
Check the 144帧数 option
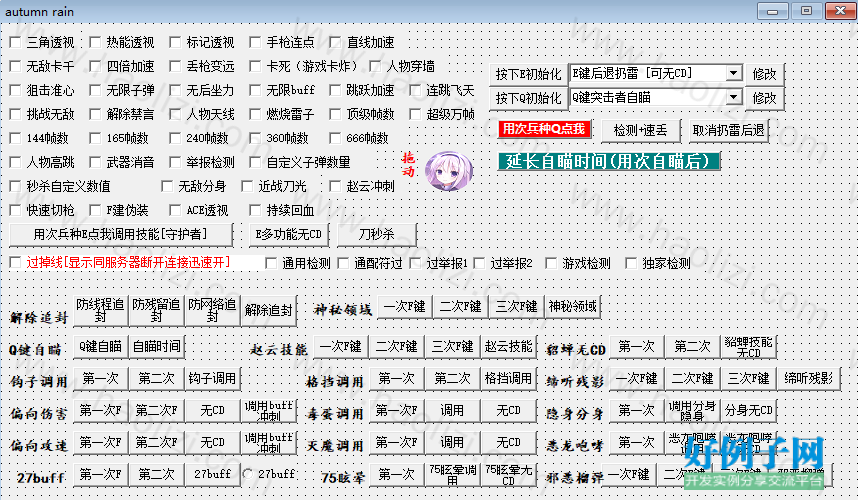(x=15, y=138)
